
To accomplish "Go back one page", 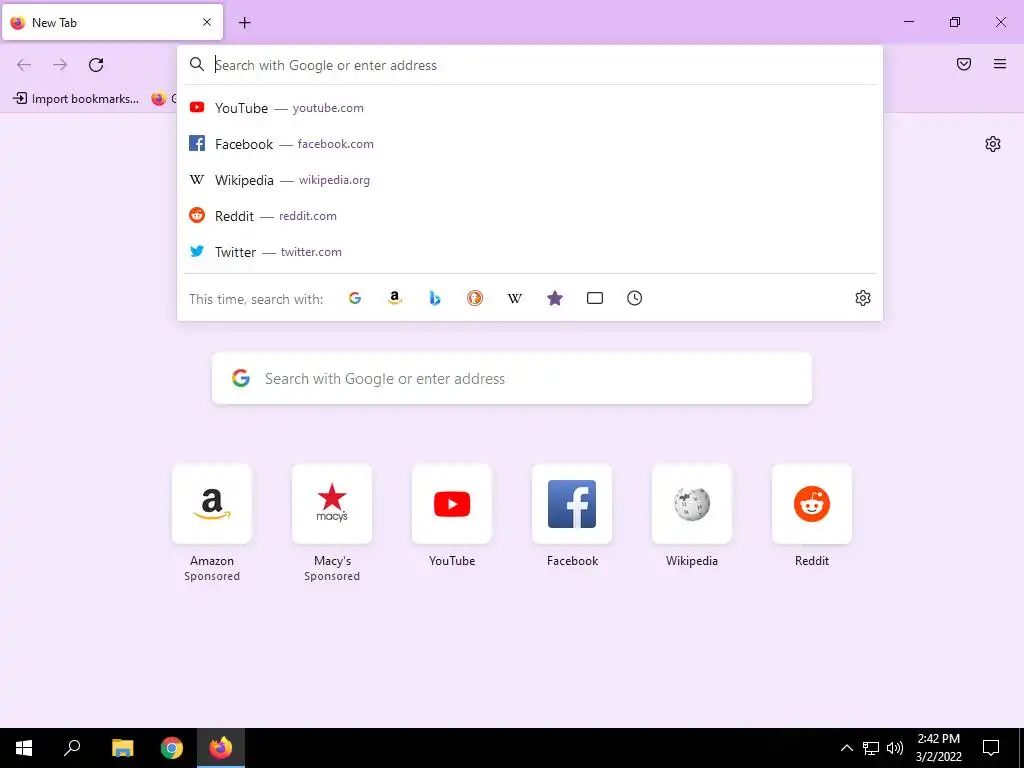I will [x=24, y=65].
